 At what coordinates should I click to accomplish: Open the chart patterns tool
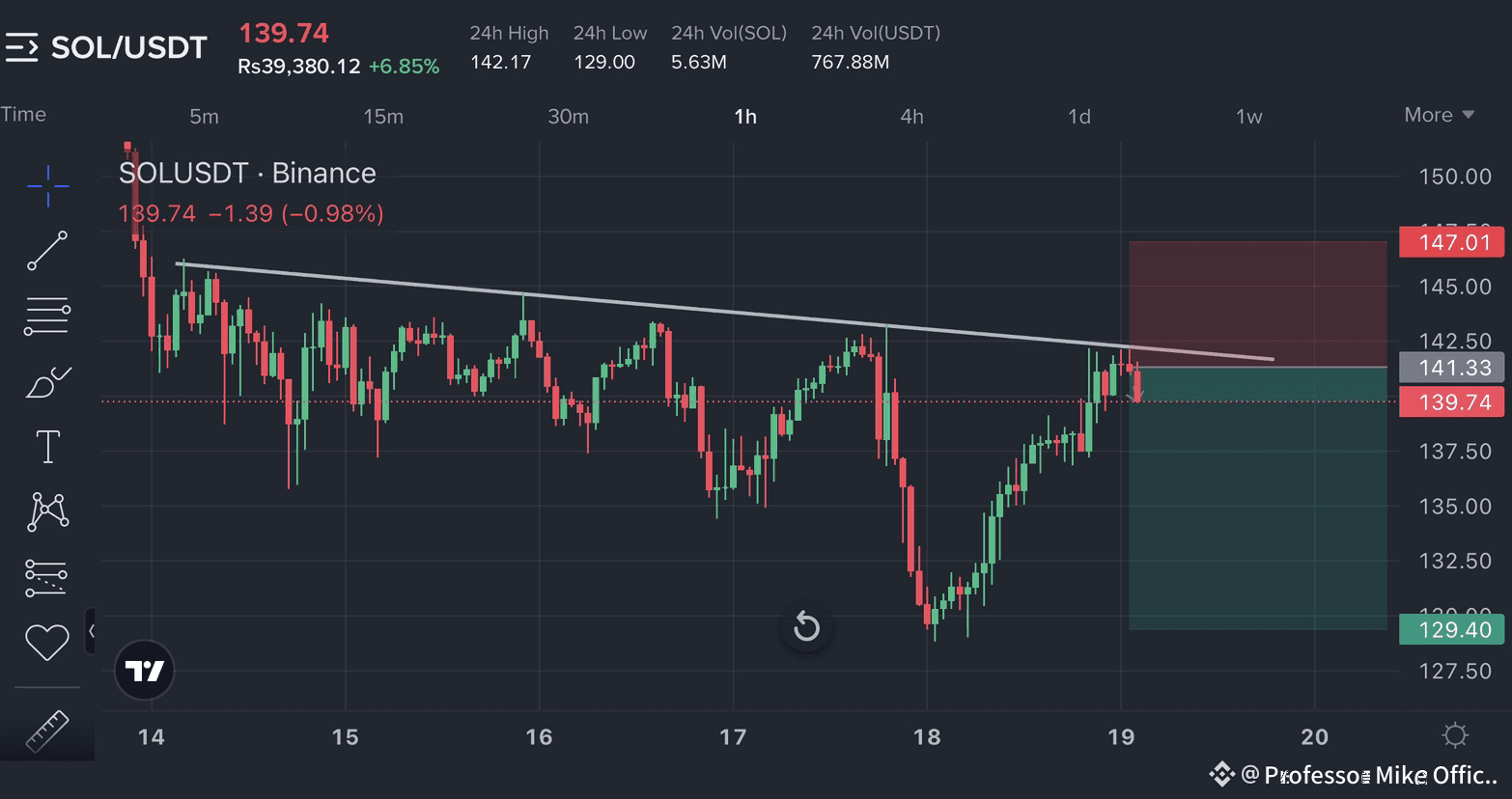(47, 511)
